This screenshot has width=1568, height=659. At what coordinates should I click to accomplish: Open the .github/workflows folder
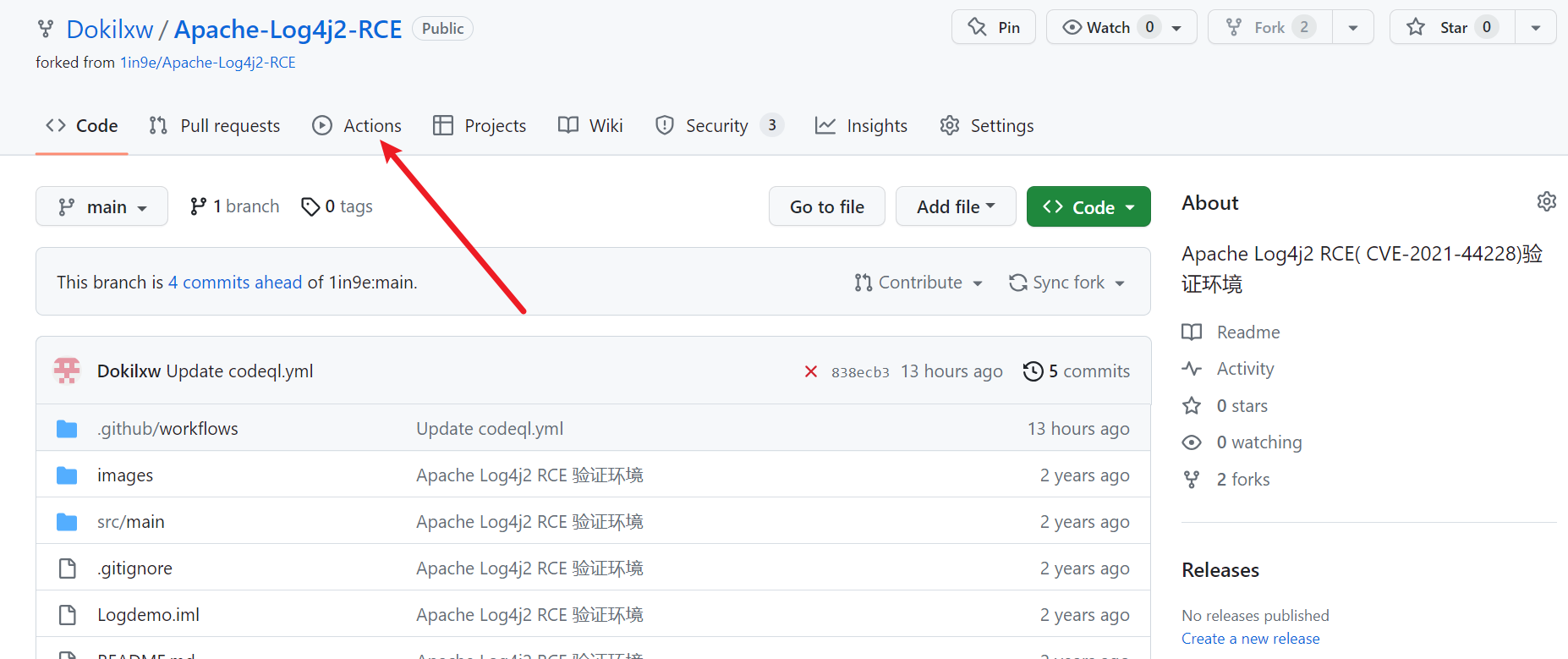tap(167, 429)
